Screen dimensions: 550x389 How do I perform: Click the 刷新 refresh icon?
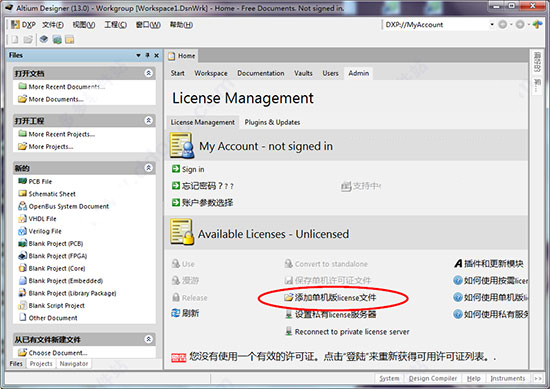175,313
